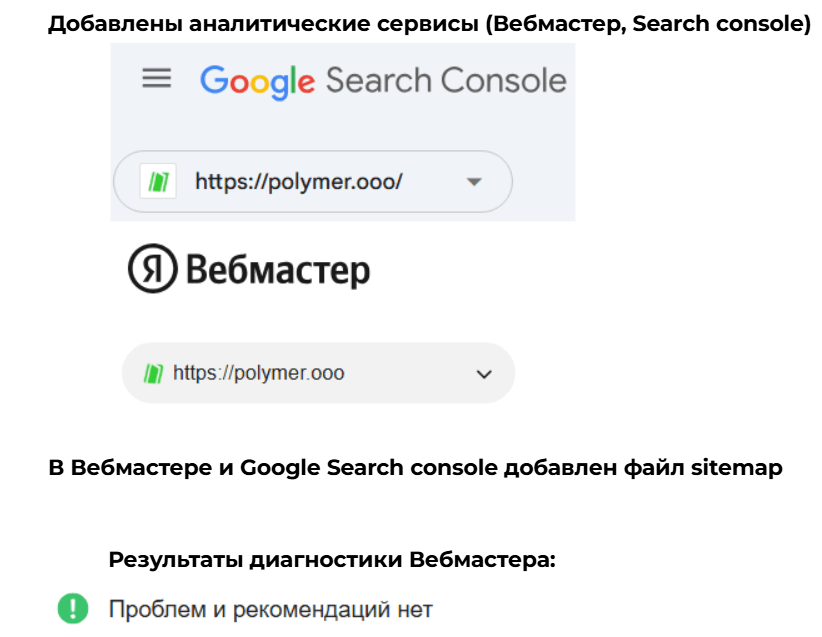Click the green favicon in Search Console property selector
Image resolution: width=822 pixels, height=637 pixels.
click(x=158, y=182)
